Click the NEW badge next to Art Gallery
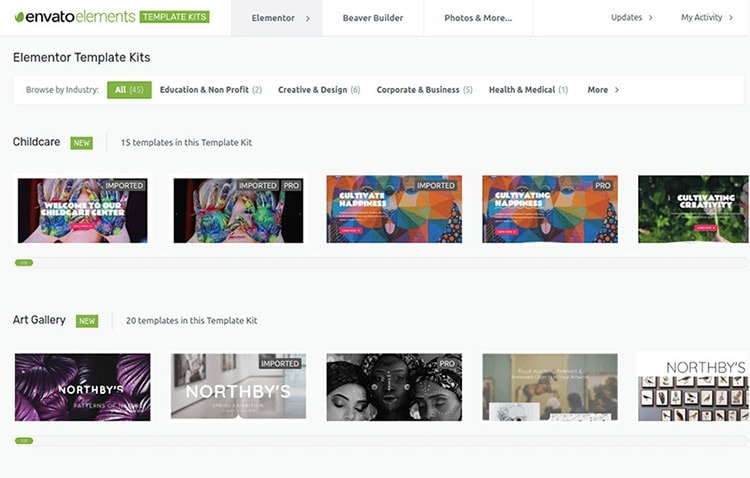Image resolution: width=750 pixels, height=478 pixels. click(87, 321)
